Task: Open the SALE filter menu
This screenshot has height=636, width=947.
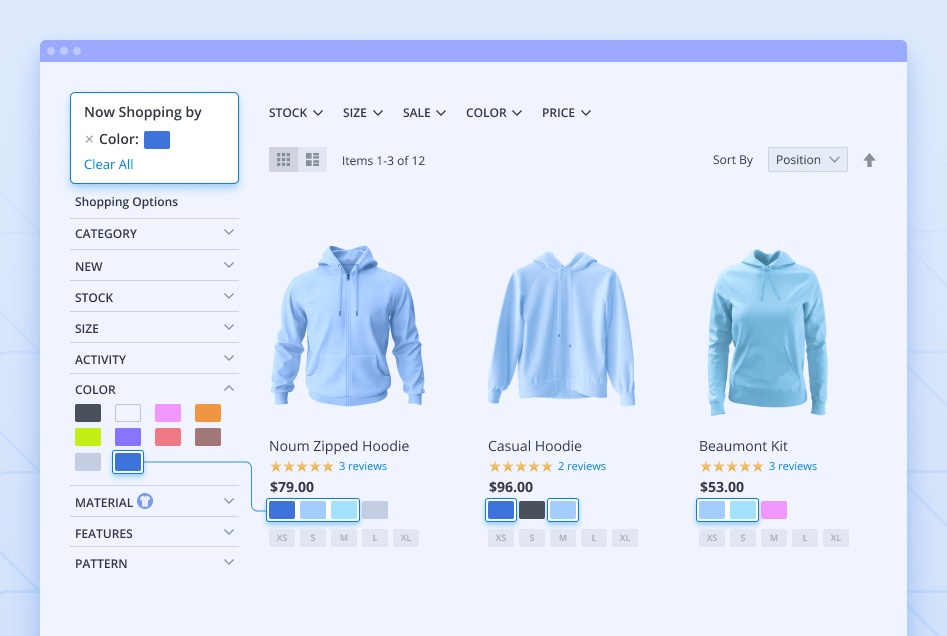Action: point(424,113)
